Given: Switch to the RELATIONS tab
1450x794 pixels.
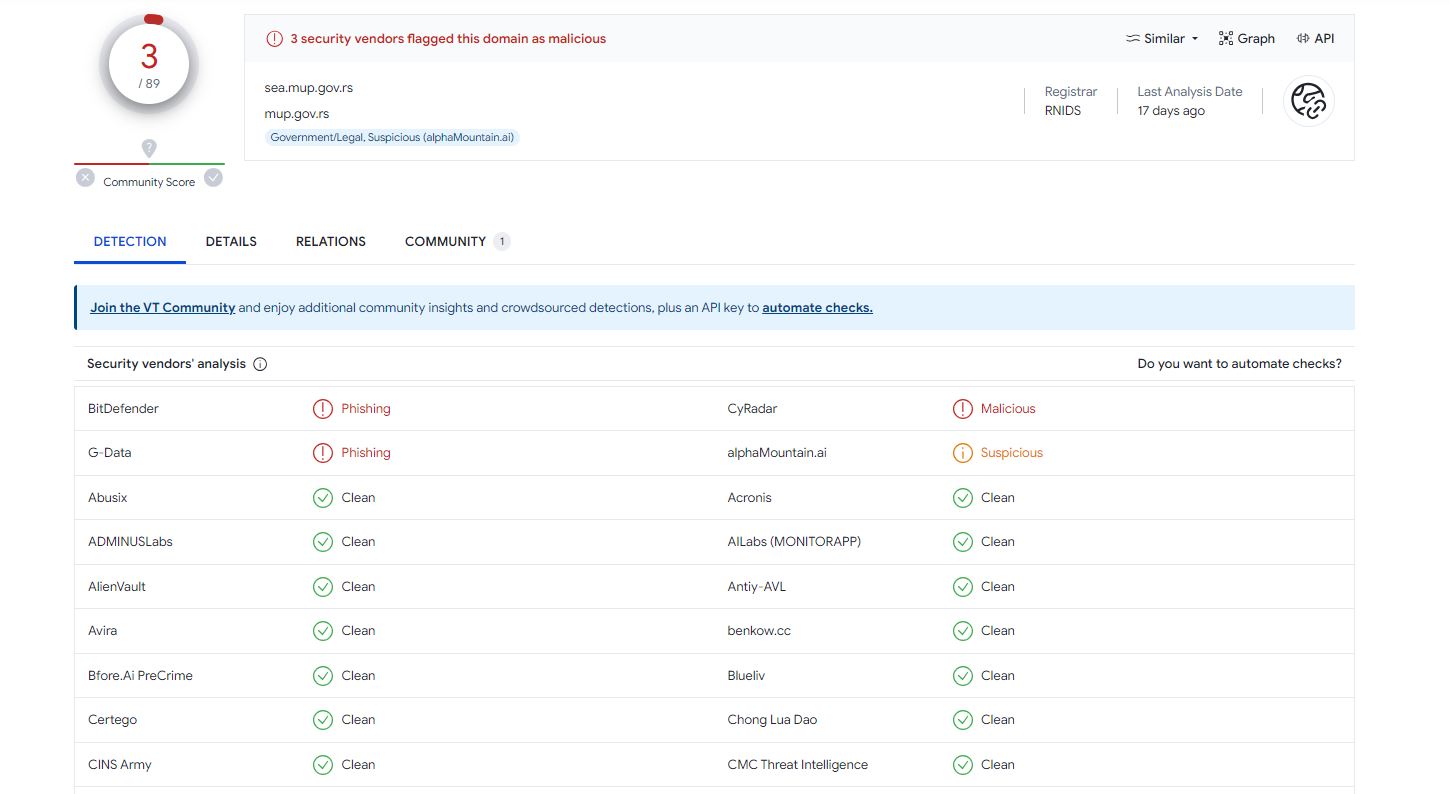Looking at the screenshot, I should click(x=331, y=242).
